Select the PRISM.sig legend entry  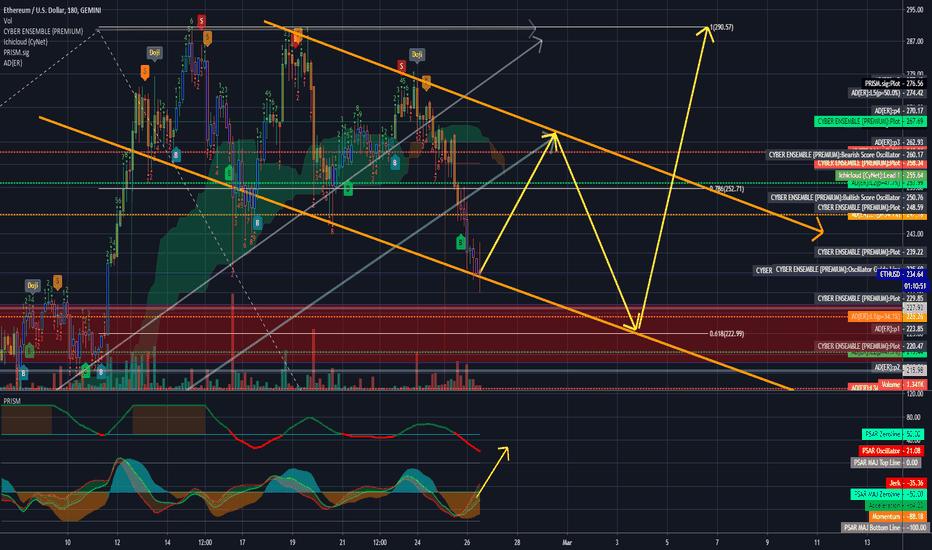(x=16, y=52)
